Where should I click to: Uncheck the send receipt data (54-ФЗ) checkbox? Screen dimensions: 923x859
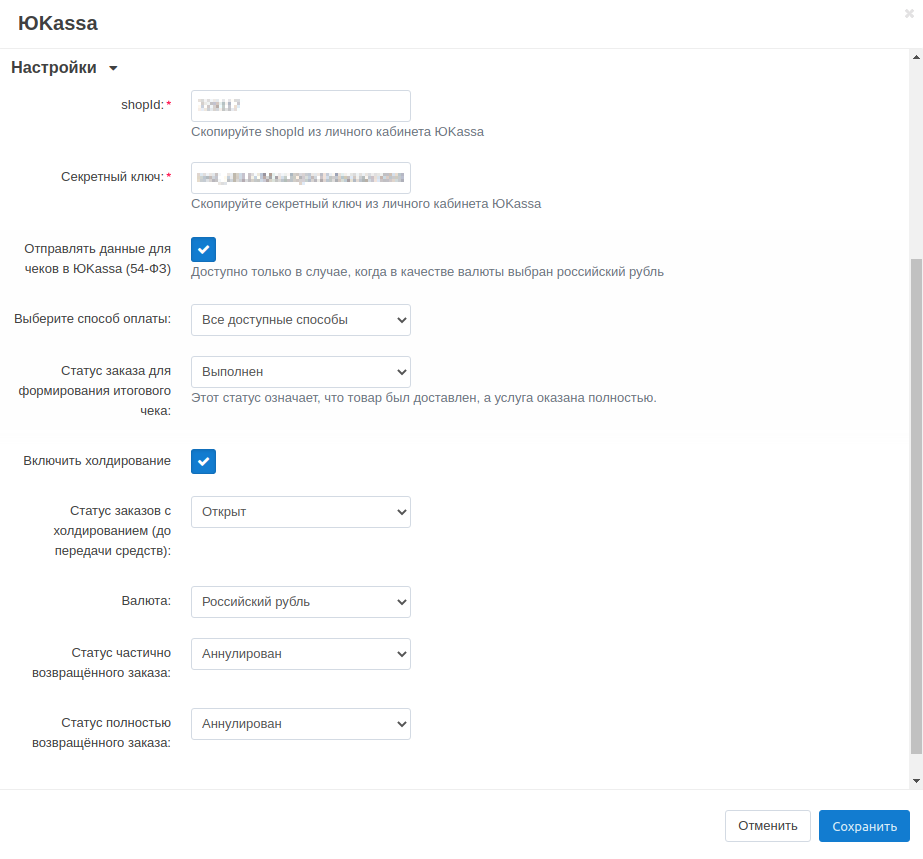[x=204, y=250]
